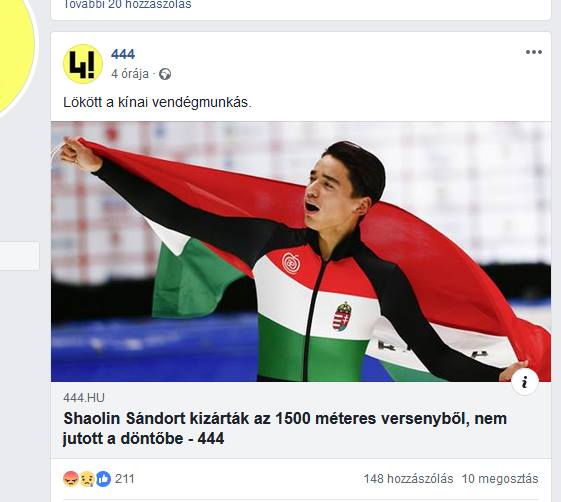Open the 211 reactions count
561x502 pixels.
pyautogui.click(x=125, y=478)
